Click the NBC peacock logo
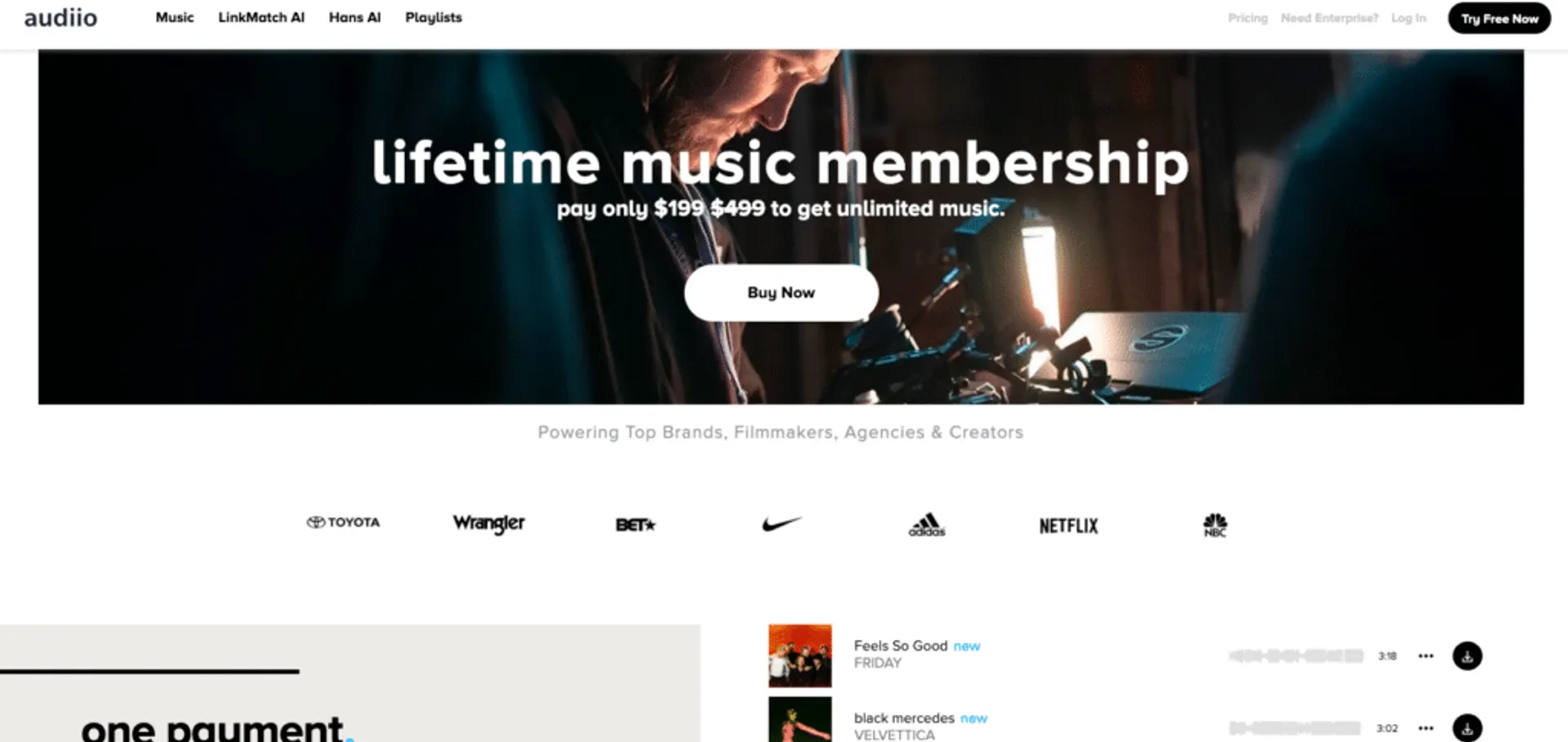This screenshot has height=742, width=1568. click(1214, 525)
